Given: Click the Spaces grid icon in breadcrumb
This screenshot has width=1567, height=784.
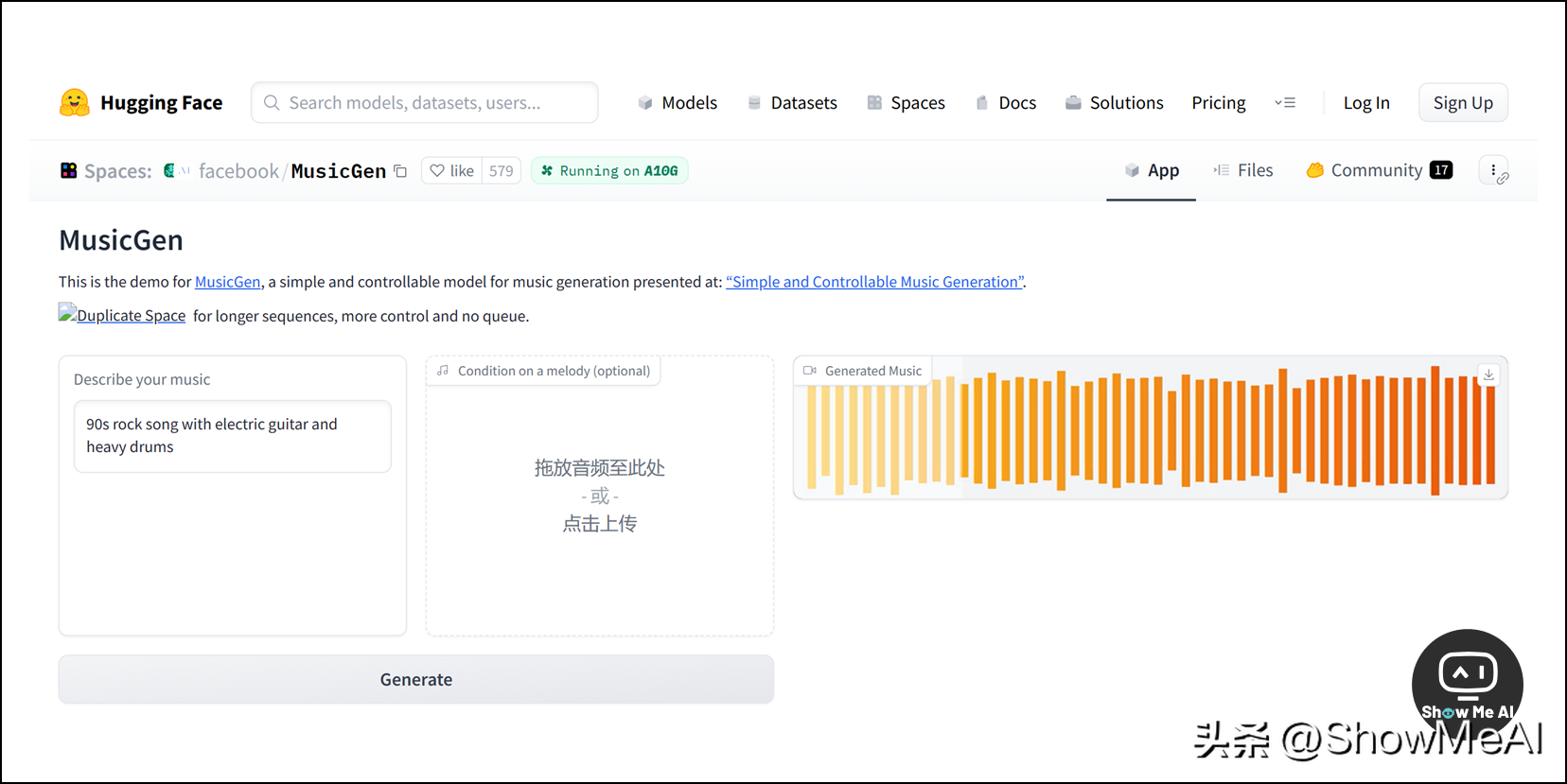Looking at the screenshot, I should pos(68,170).
